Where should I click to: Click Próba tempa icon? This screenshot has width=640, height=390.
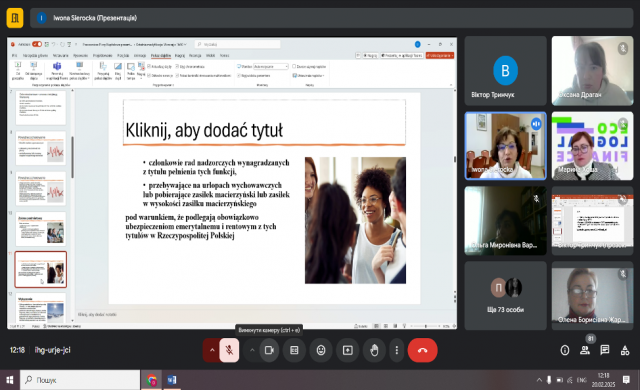click(131, 71)
